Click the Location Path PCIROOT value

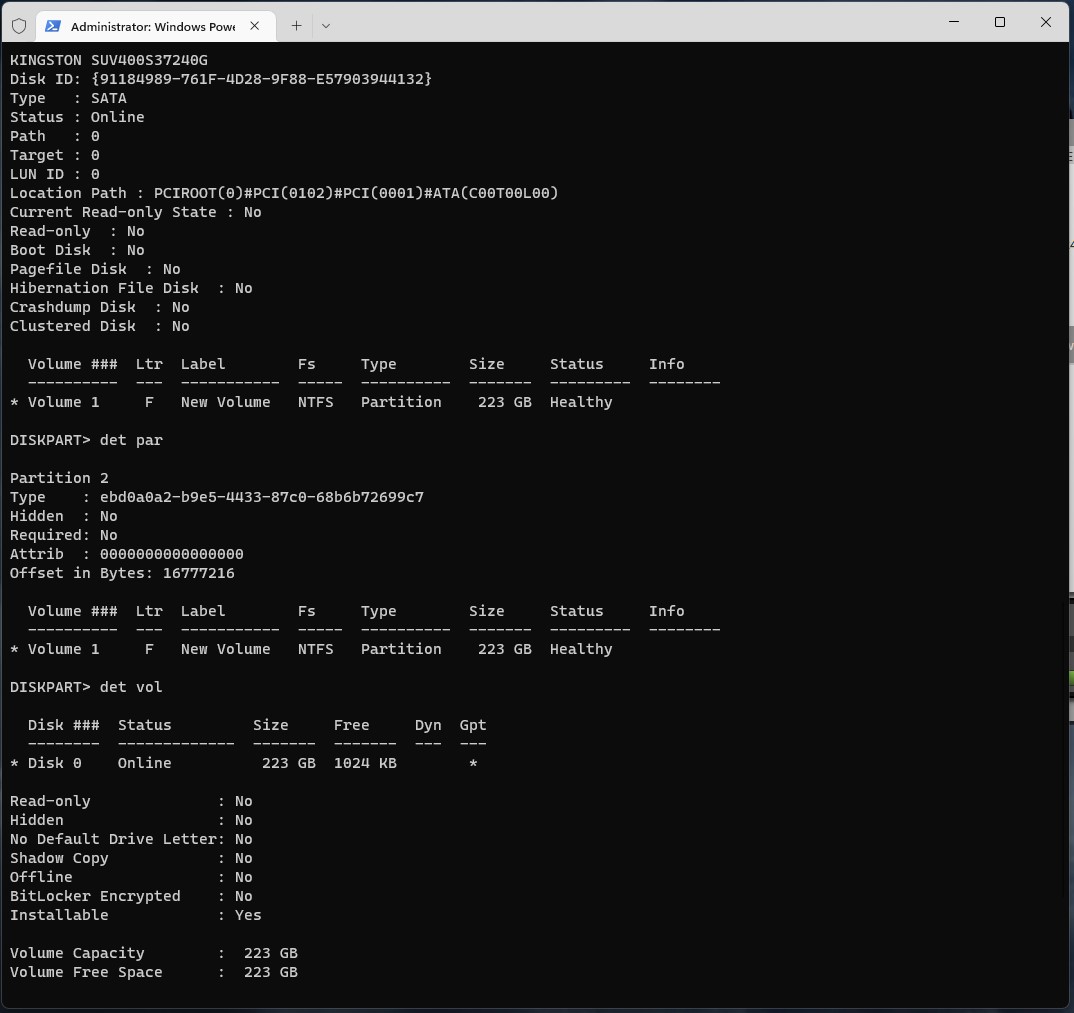356,193
